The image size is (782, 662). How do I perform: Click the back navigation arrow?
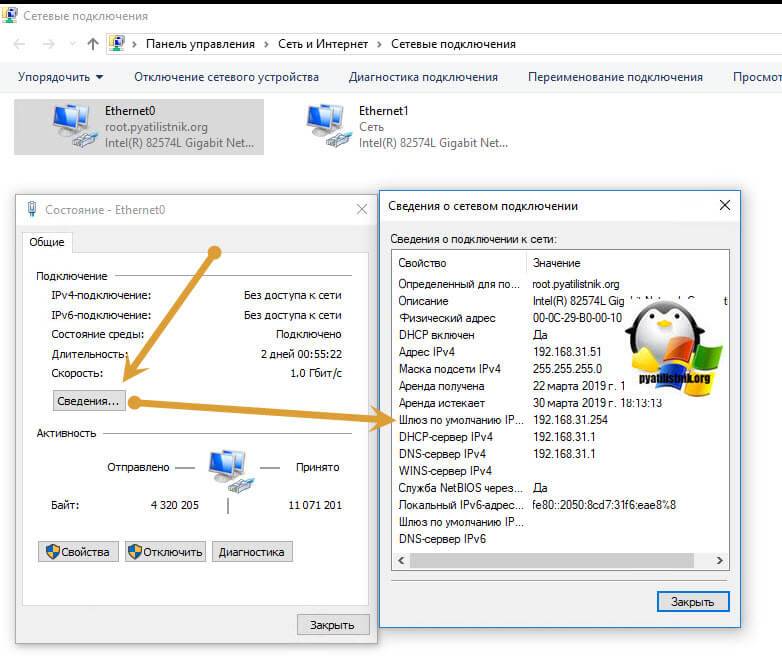(x=19, y=44)
